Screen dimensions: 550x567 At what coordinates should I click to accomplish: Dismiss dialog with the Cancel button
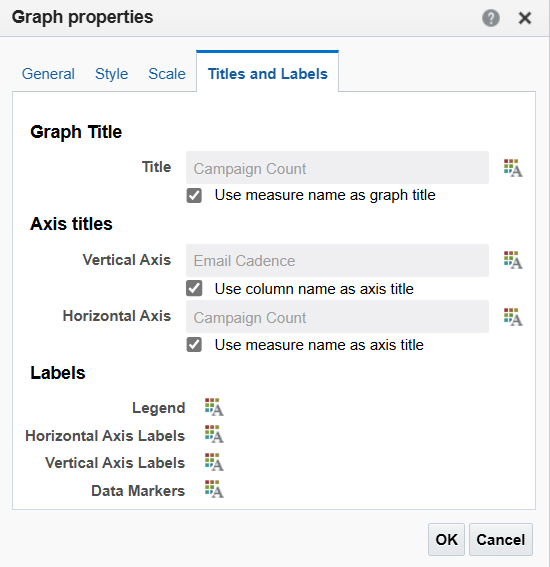click(x=500, y=540)
